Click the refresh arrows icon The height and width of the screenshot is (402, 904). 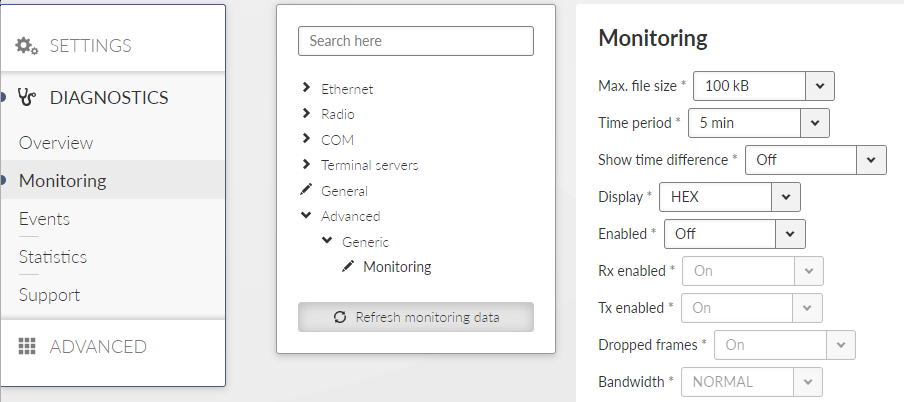tap(340, 317)
